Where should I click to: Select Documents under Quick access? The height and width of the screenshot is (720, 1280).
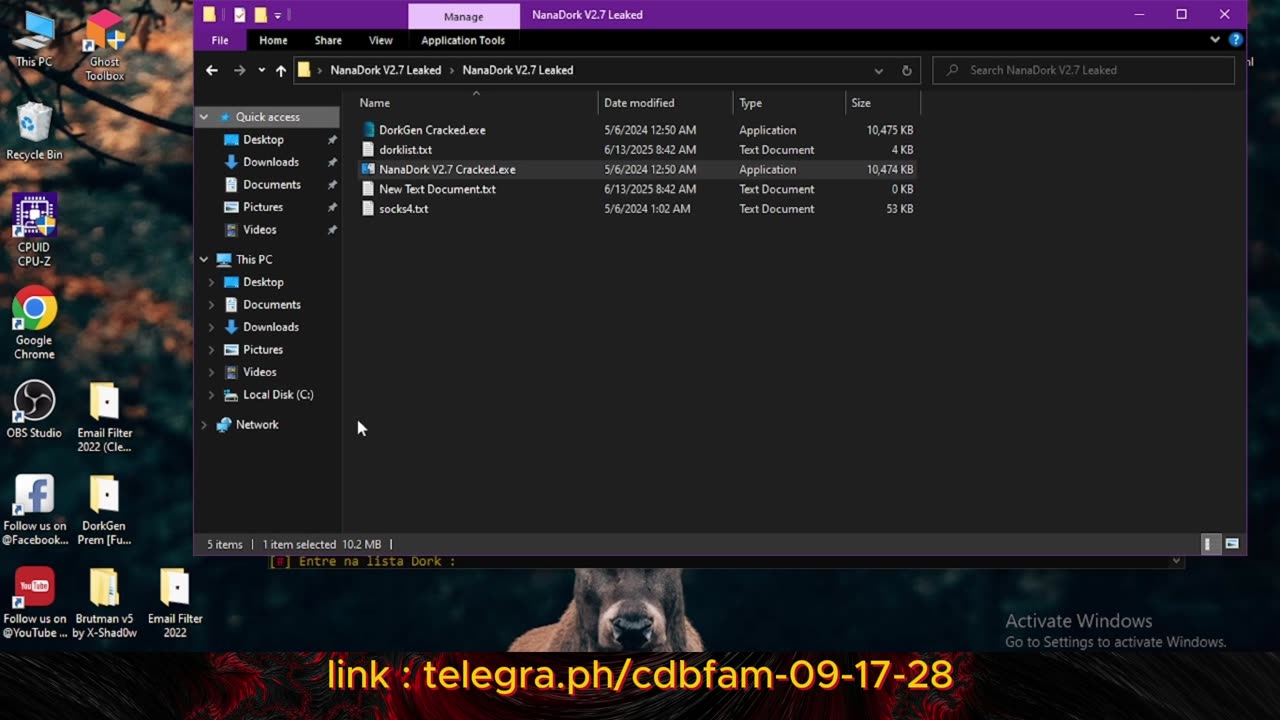click(x=272, y=185)
